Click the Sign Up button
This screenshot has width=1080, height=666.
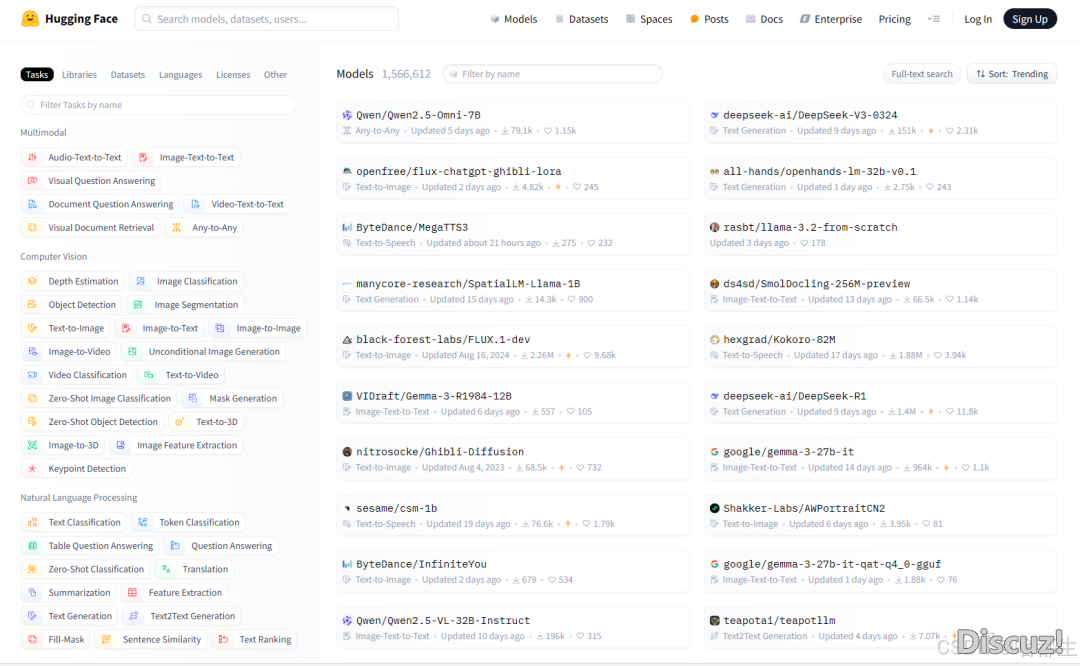pyautogui.click(x=1030, y=19)
